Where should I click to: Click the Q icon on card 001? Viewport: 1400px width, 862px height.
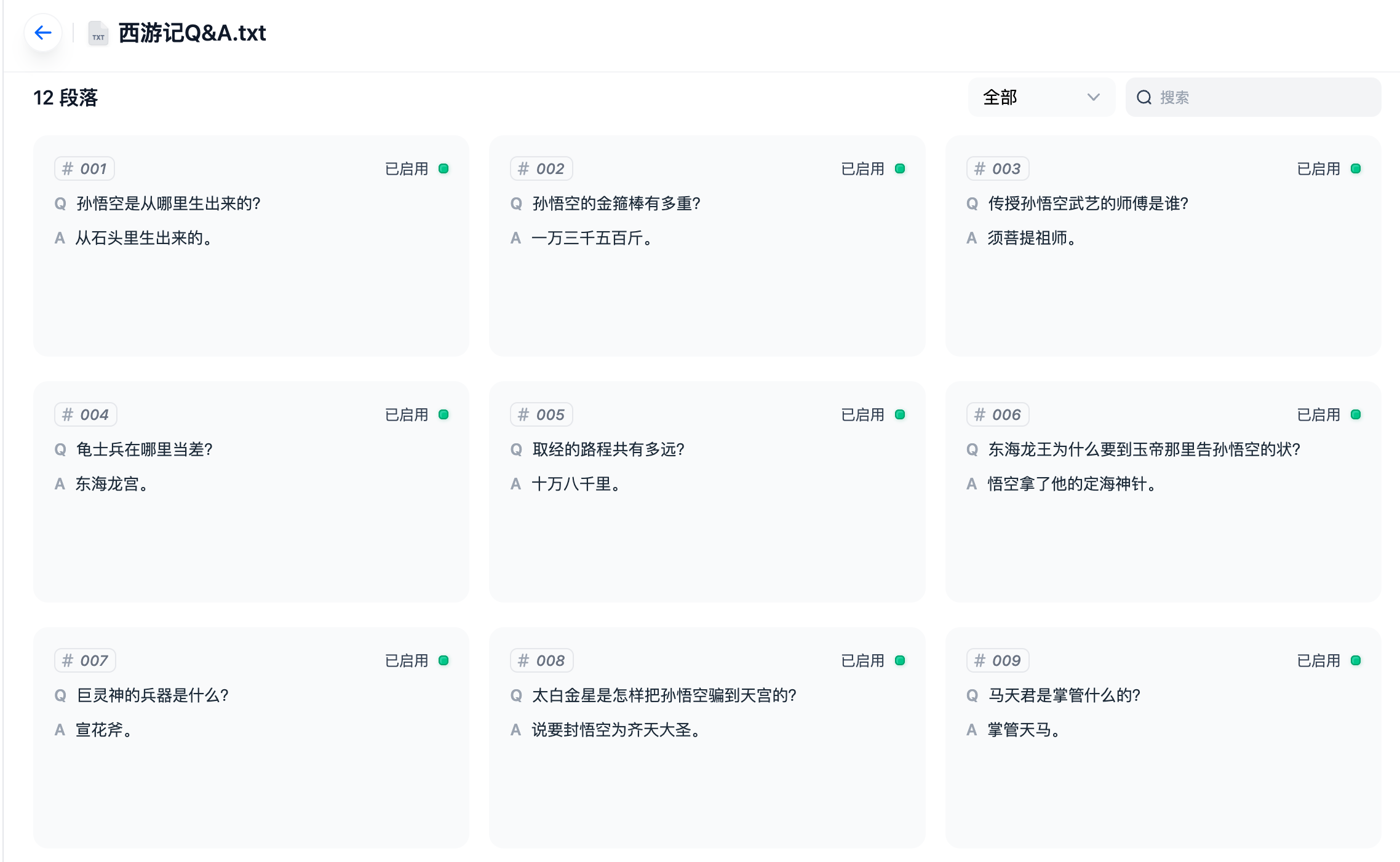coord(61,204)
